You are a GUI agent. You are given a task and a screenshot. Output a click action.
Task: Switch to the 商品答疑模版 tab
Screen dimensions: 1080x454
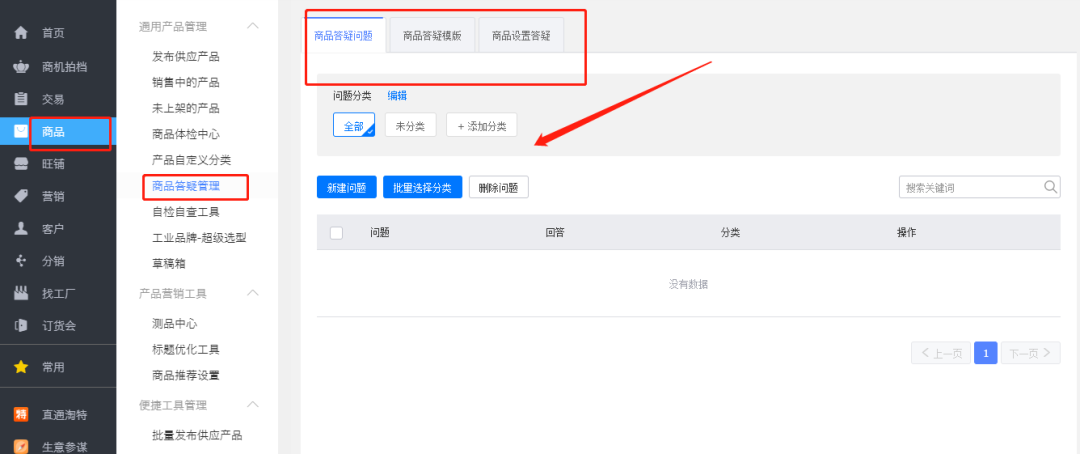click(x=433, y=36)
